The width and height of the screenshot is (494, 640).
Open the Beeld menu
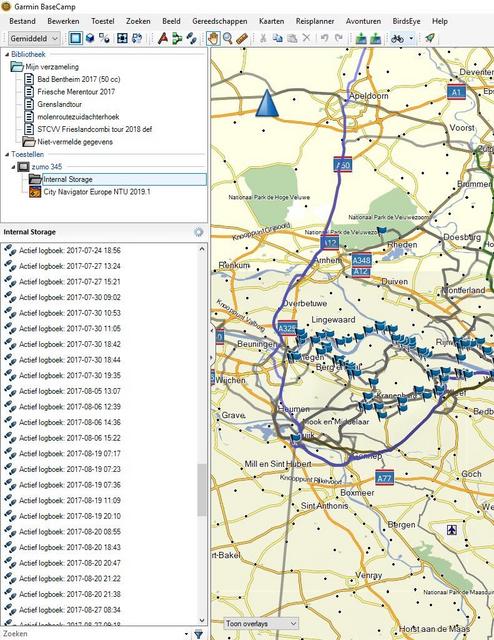tap(171, 21)
